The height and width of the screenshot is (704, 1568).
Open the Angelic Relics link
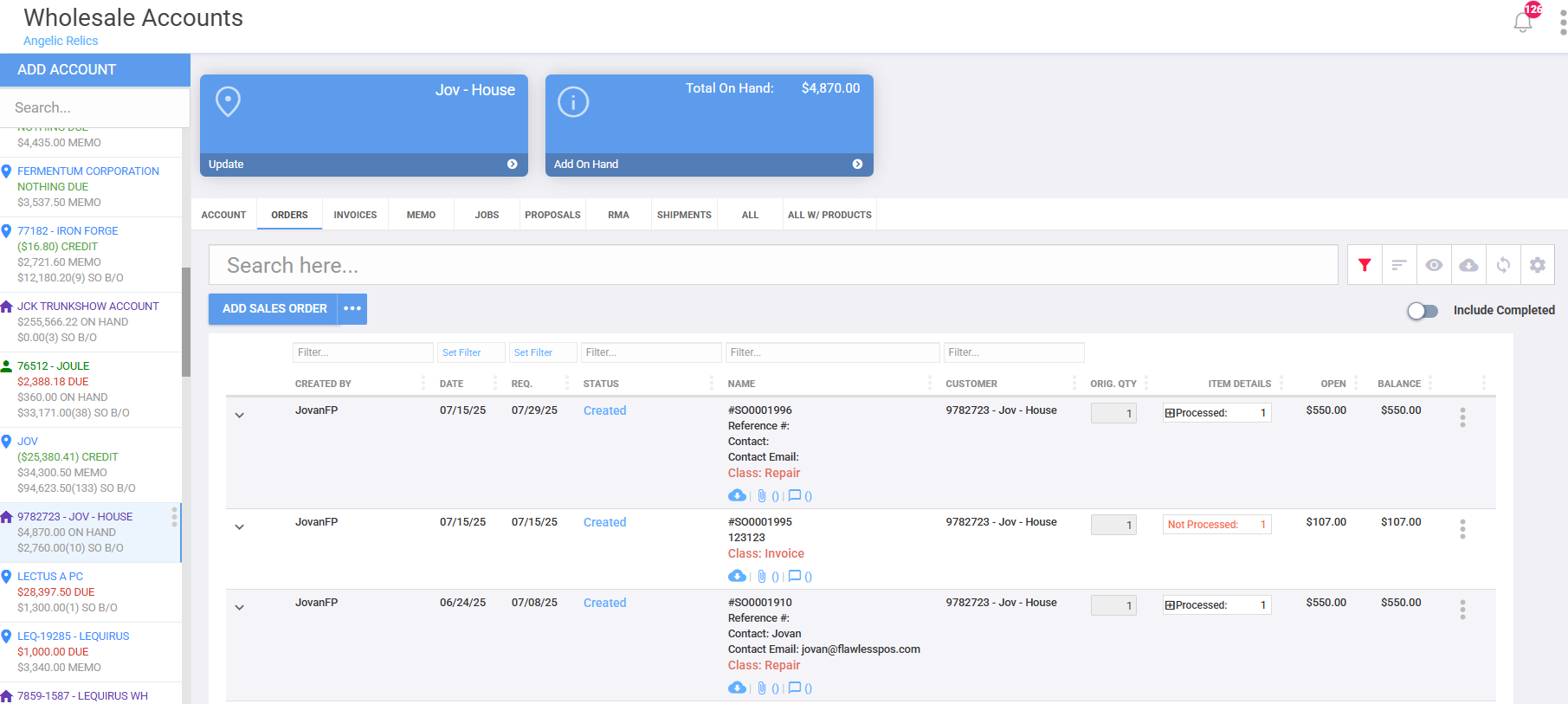(x=61, y=41)
